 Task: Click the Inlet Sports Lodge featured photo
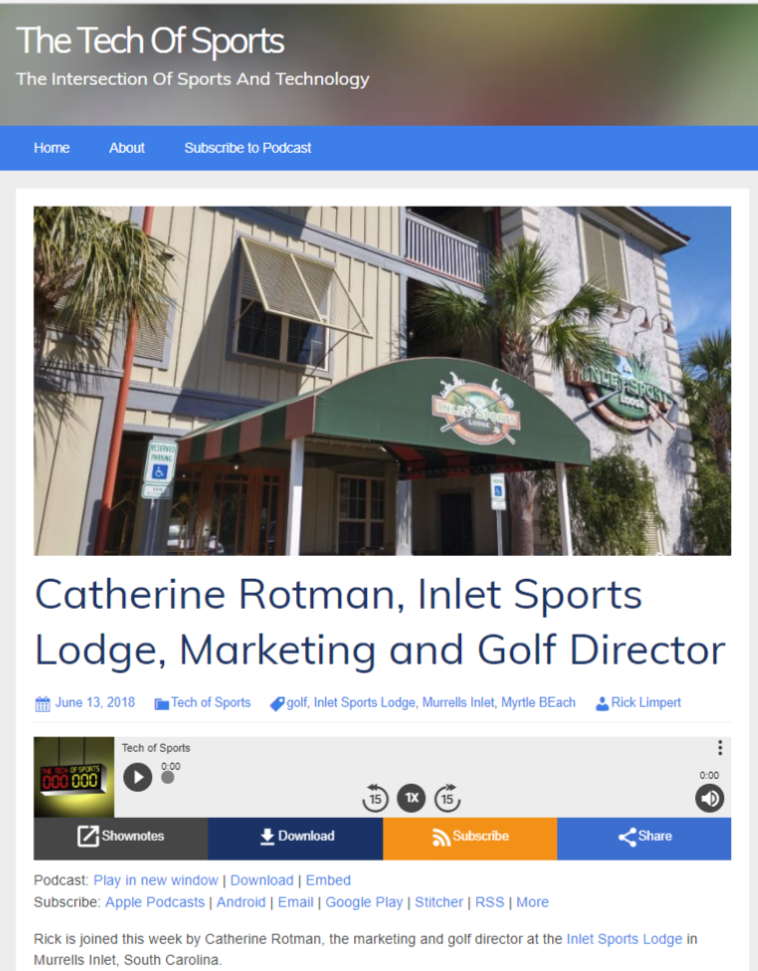(x=382, y=381)
